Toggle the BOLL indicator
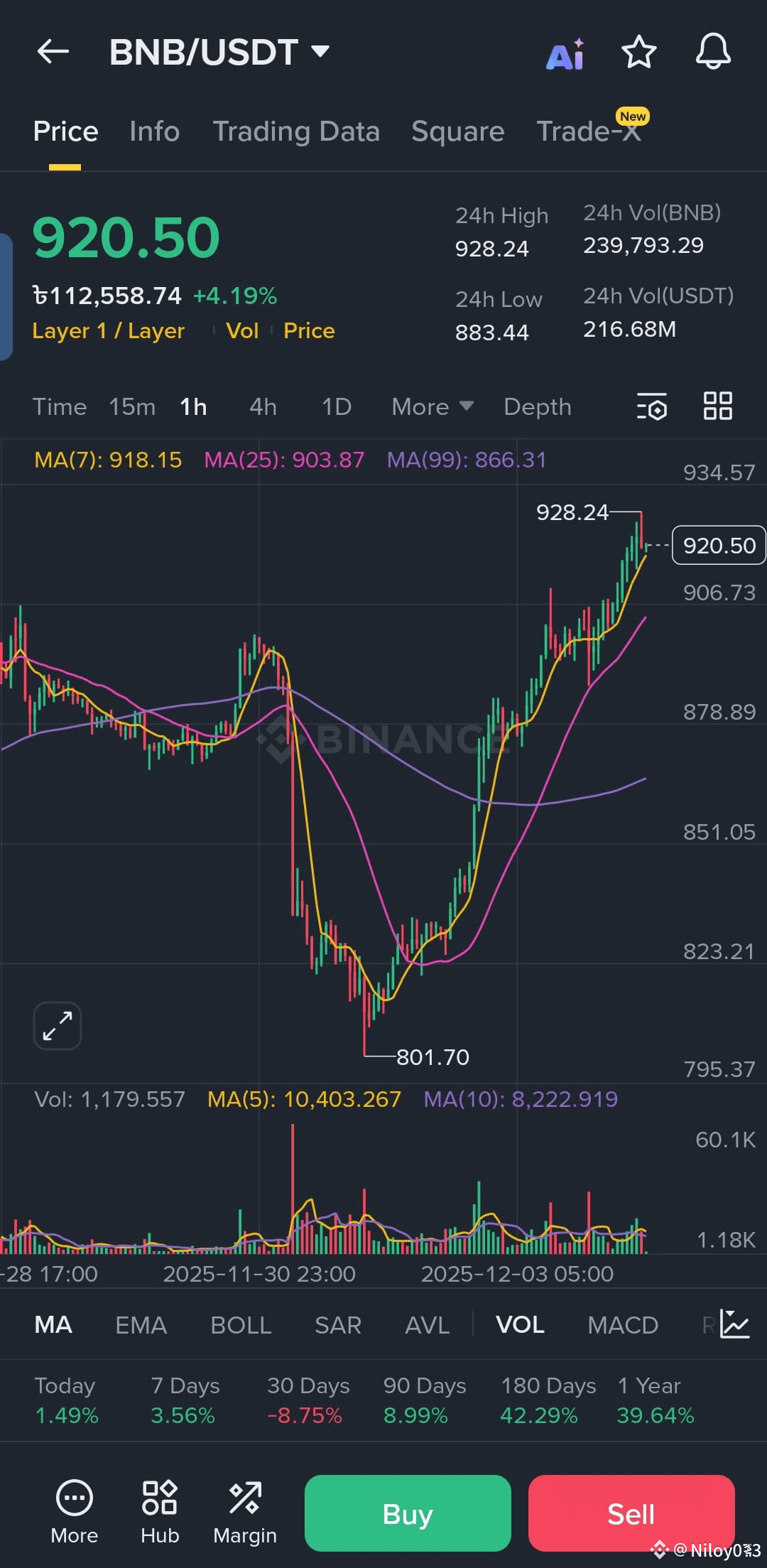Viewport: 767px width, 1568px height. coord(241,1325)
